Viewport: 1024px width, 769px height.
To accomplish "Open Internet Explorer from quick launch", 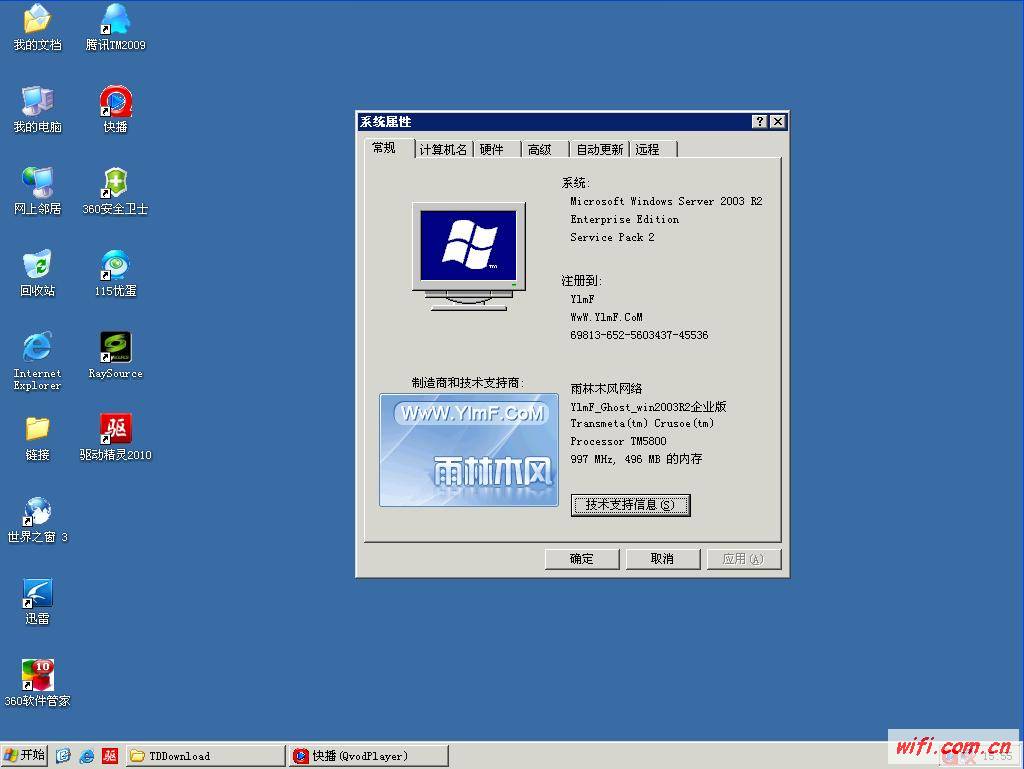I will pyautogui.click(x=86, y=756).
